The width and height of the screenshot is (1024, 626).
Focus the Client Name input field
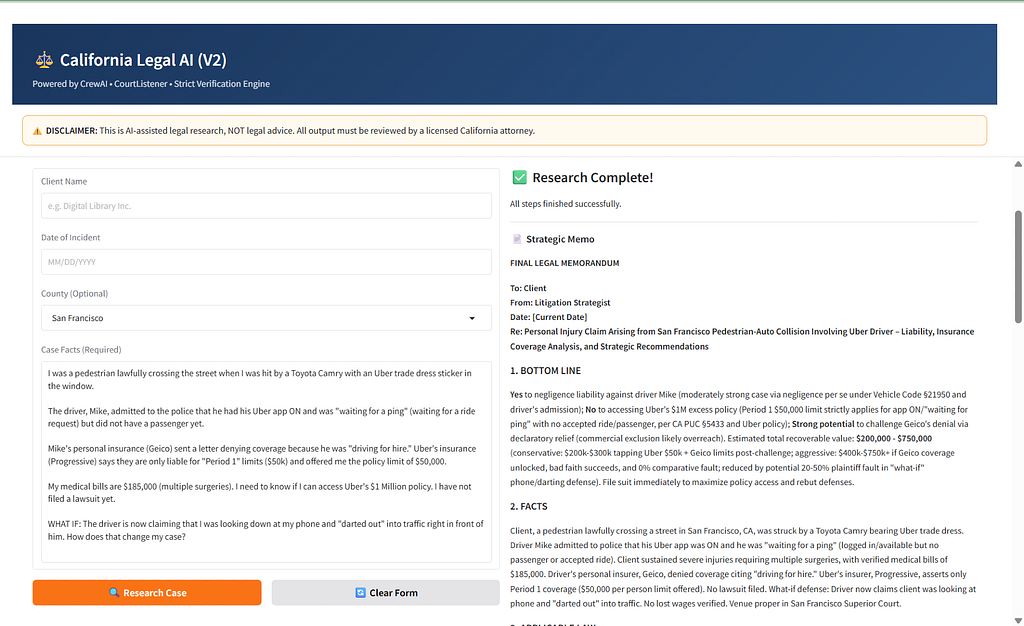[x=266, y=206]
